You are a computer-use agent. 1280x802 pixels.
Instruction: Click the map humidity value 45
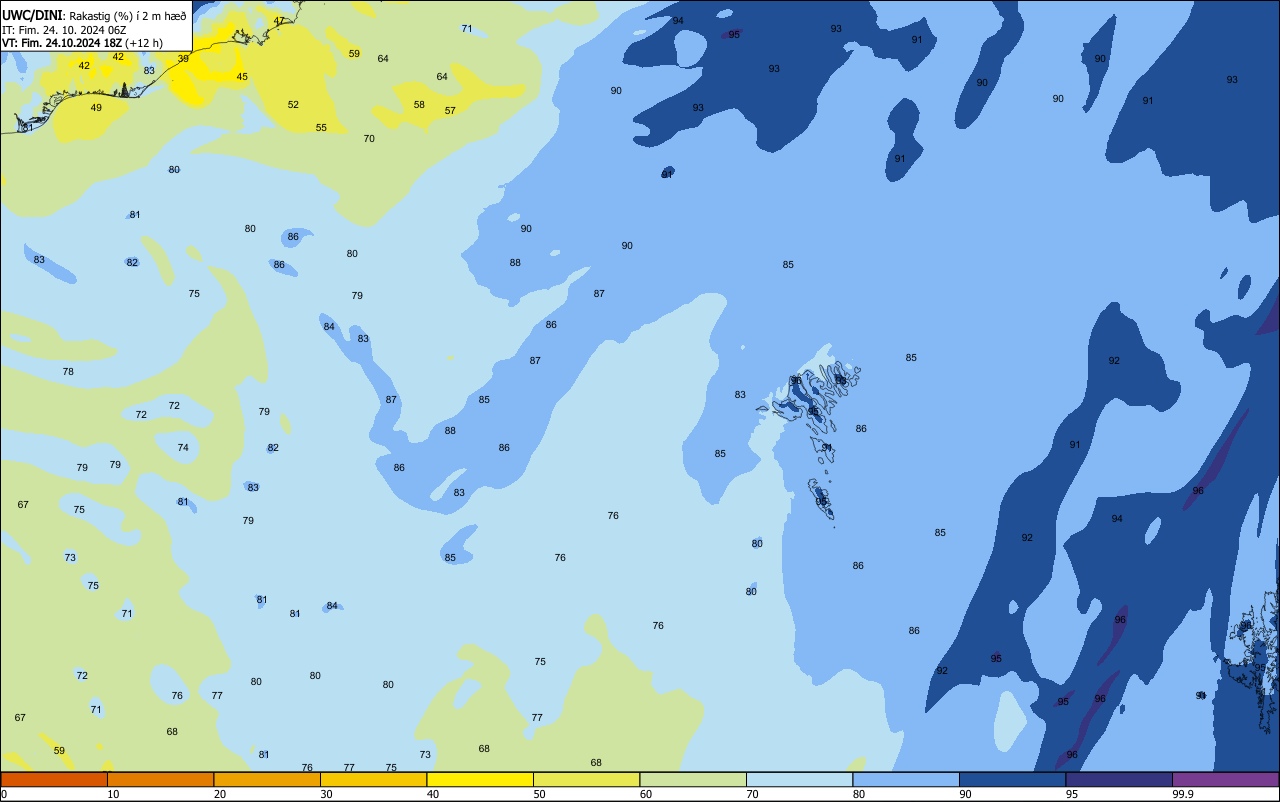(x=242, y=77)
